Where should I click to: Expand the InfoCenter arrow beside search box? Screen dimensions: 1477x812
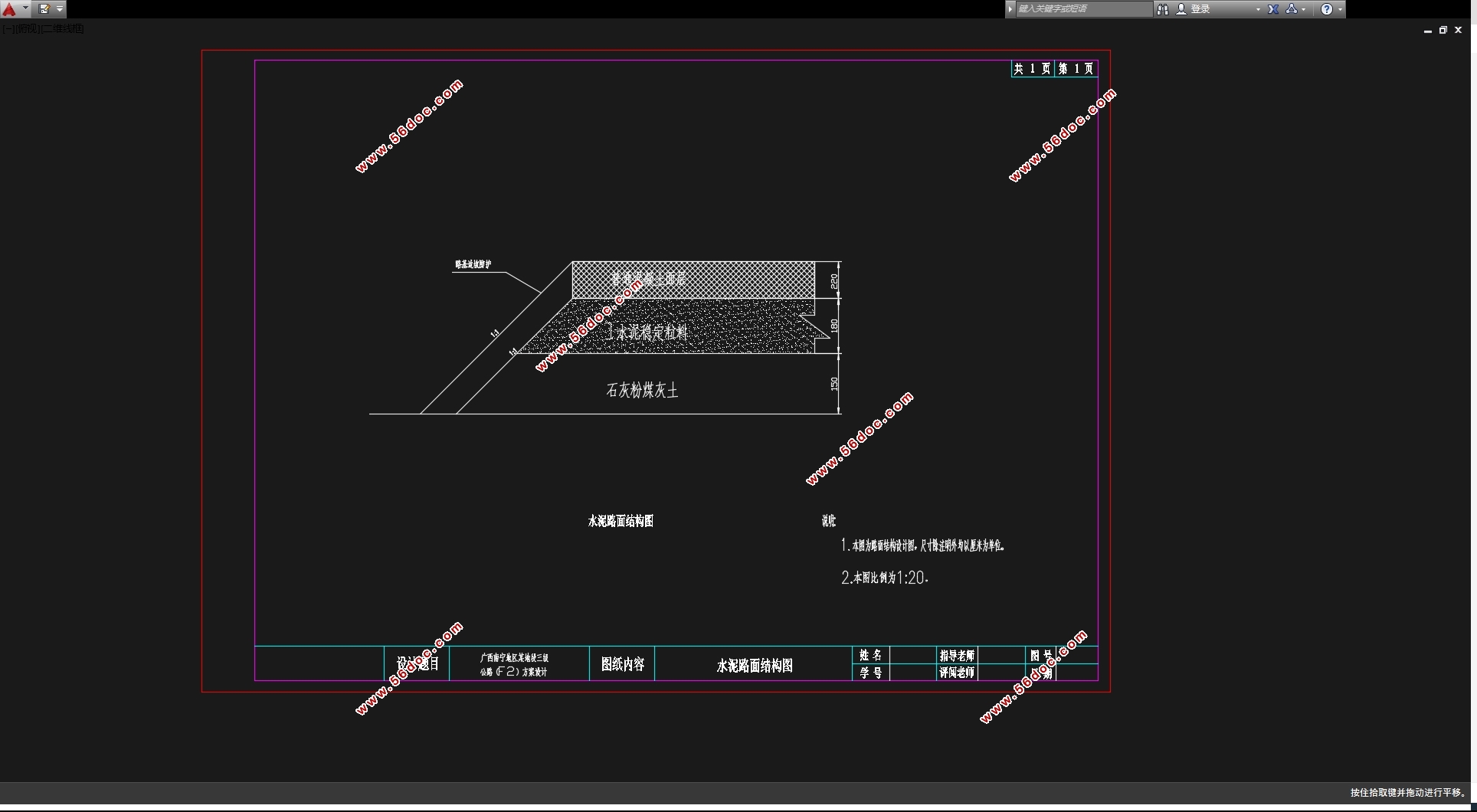[x=1010, y=9]
